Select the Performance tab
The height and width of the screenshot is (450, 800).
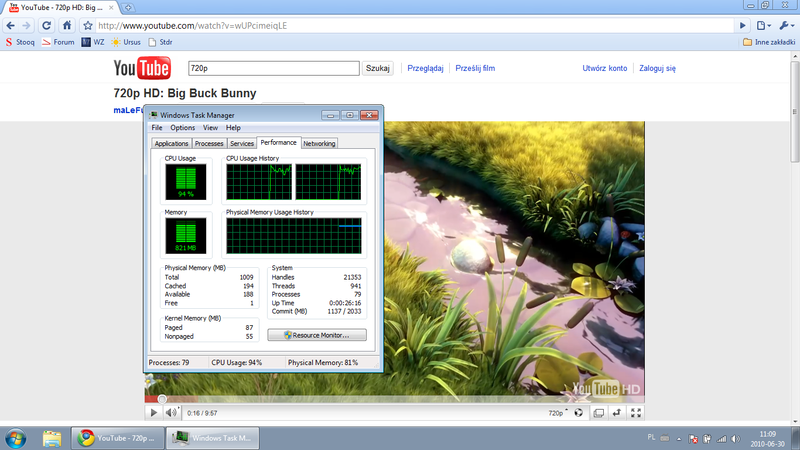point(279,142)
